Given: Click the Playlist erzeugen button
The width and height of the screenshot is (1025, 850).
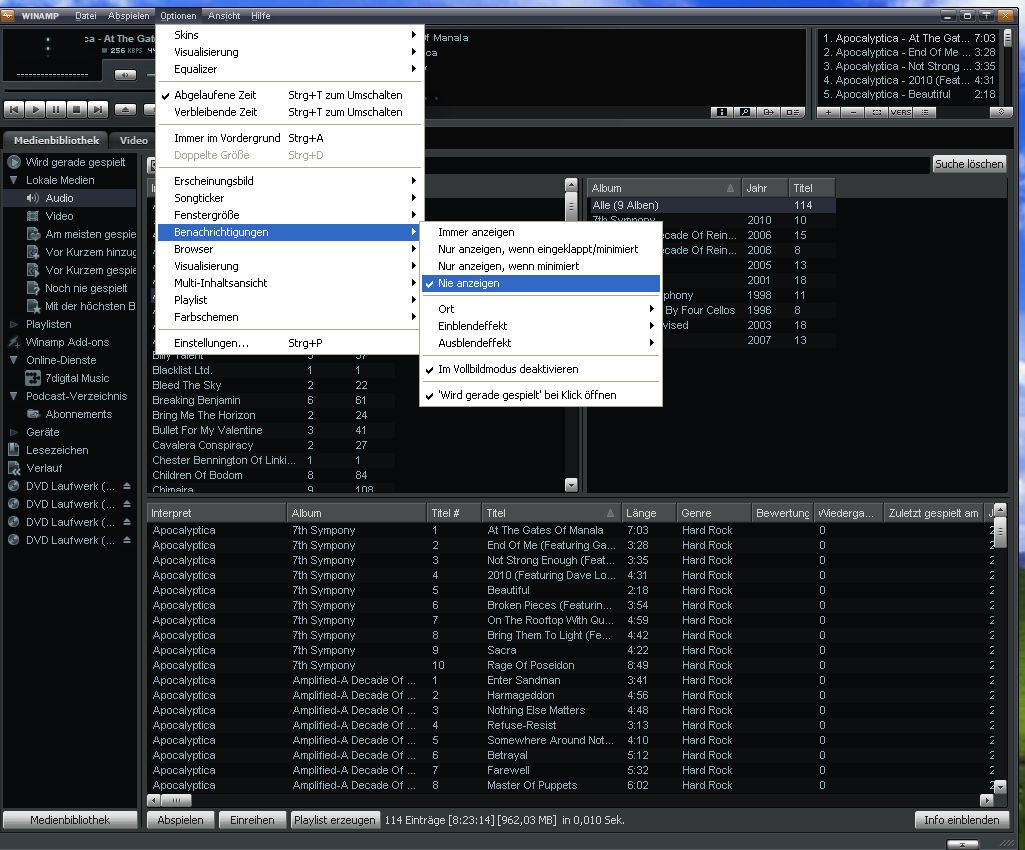Looking at the screenshot, I should tap(335, 820).
